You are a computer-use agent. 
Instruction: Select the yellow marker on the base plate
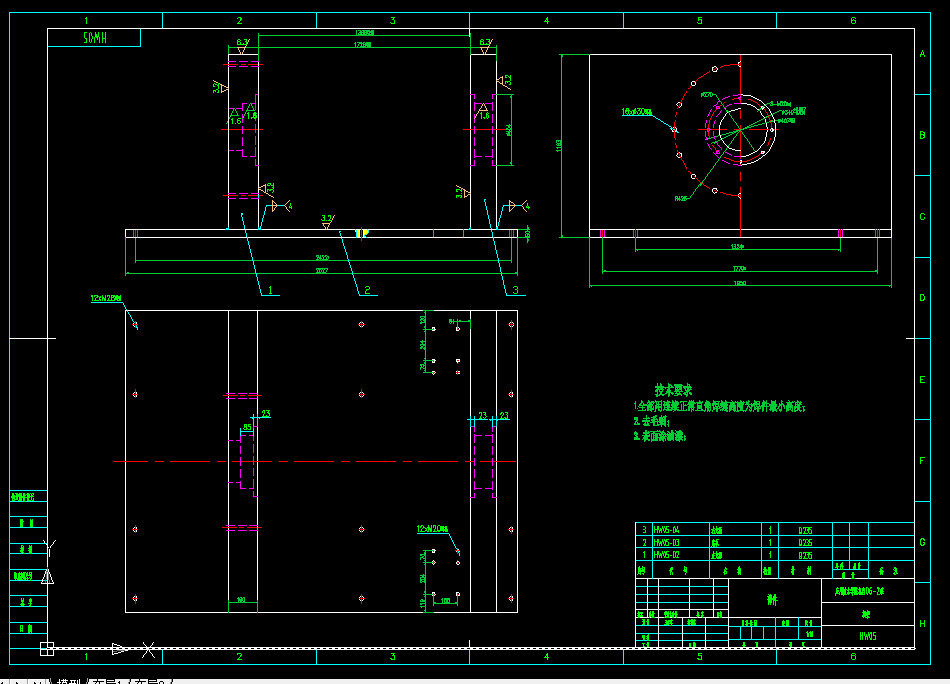point(362,233)
